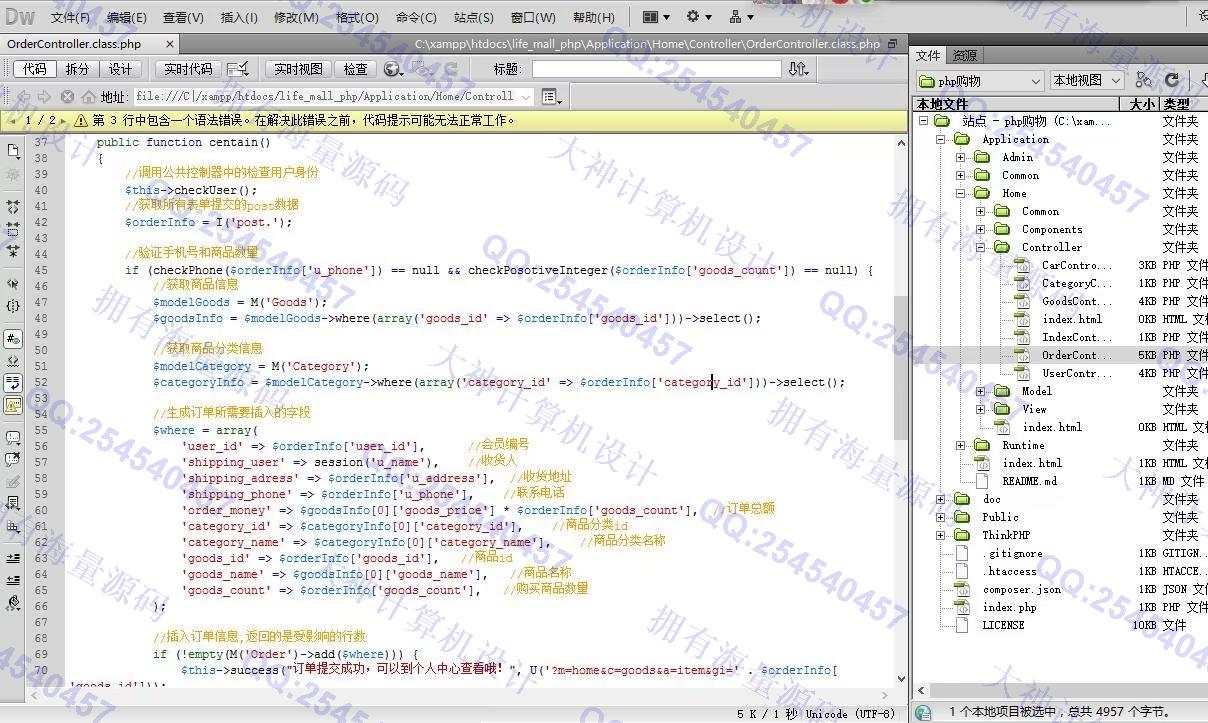Viewport: 1208px width, 723px height.
Task: Switch to 设计 view
Action: (120, 69)
